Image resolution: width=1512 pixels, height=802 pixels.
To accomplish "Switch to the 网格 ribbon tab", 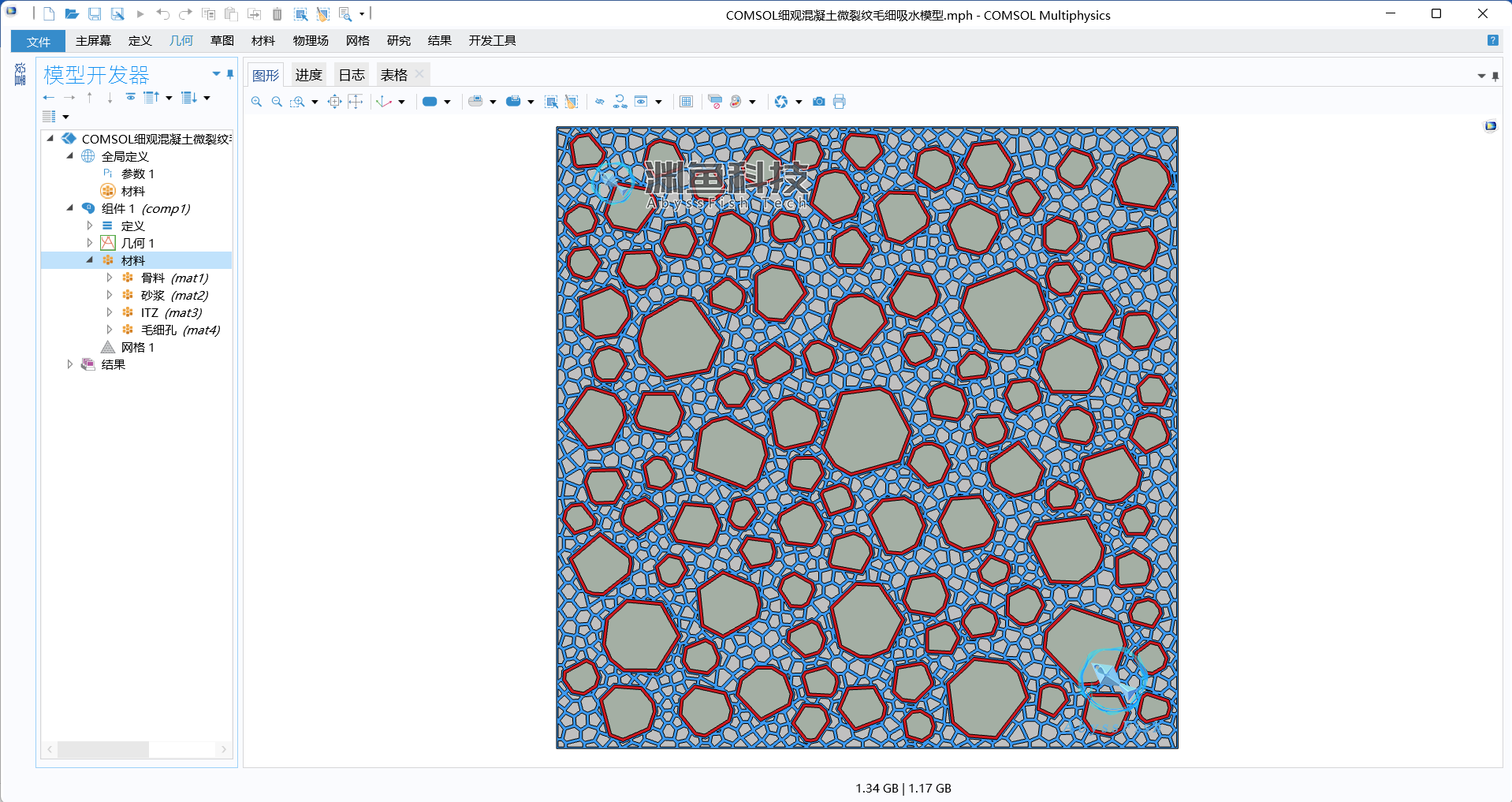I will (x=358, y=41).
